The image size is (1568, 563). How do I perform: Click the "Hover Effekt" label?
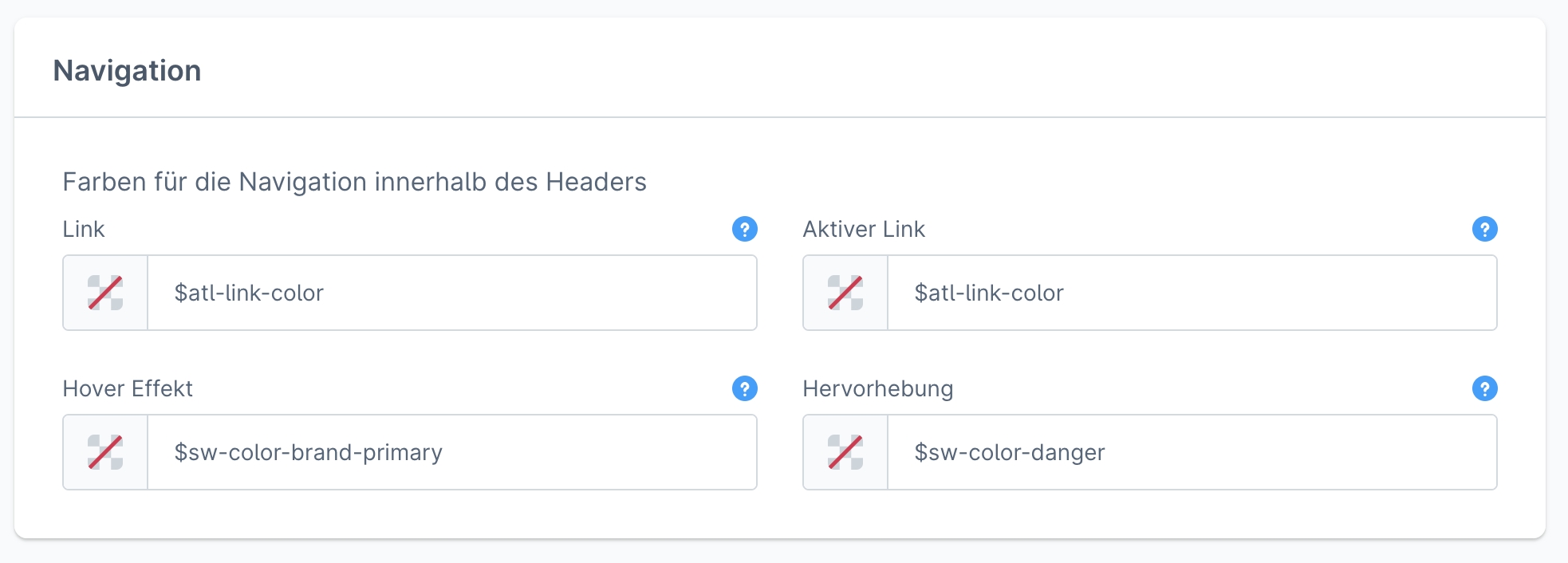point(128,389)
